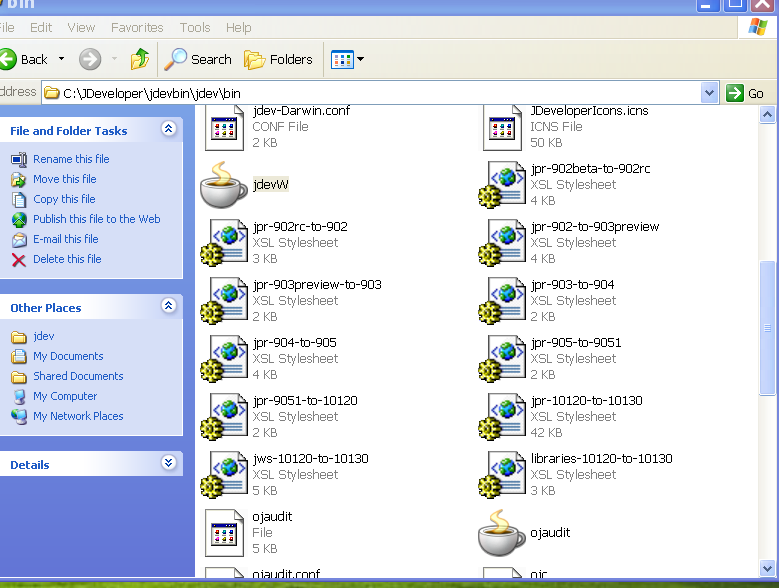Click Publish this file to the Web
Viewport: 779px width, 588px height.
pos(96,219)
